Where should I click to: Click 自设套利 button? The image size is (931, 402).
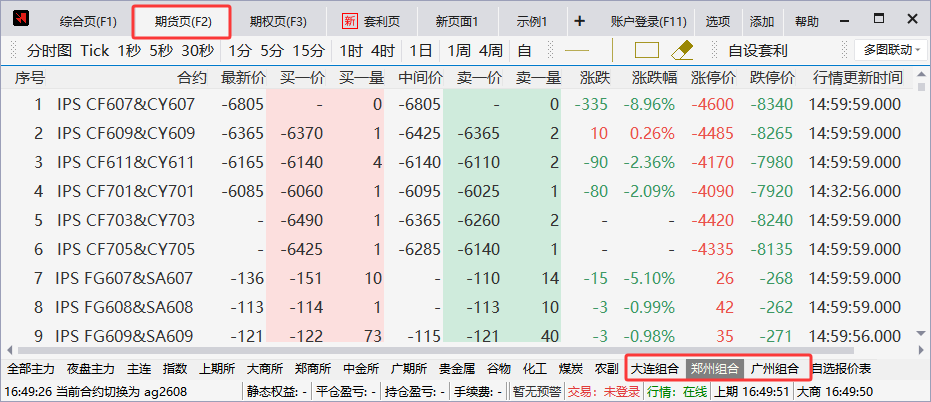pyautogui.click(x=758, y=51)
